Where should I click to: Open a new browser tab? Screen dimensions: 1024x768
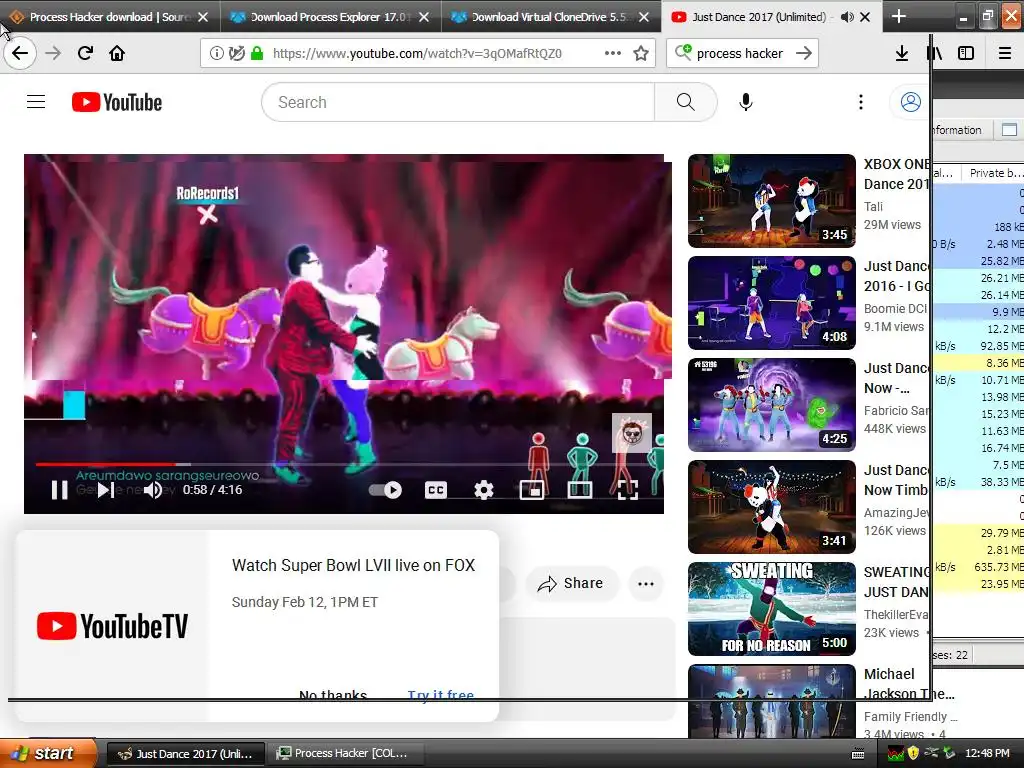click(x=899, y=16)
